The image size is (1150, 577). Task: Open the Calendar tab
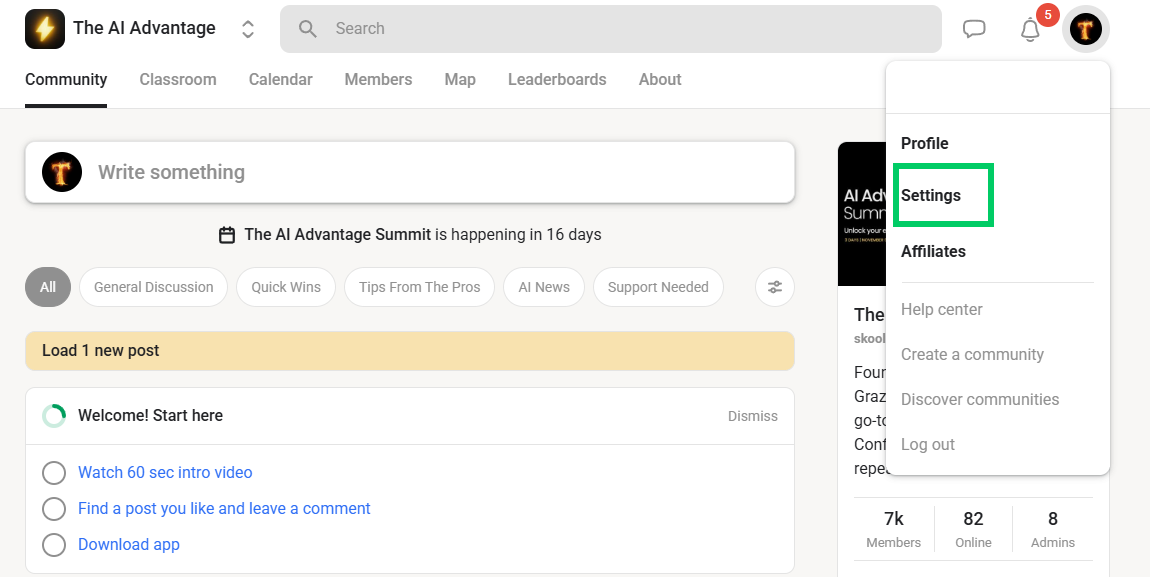[280, 79]
